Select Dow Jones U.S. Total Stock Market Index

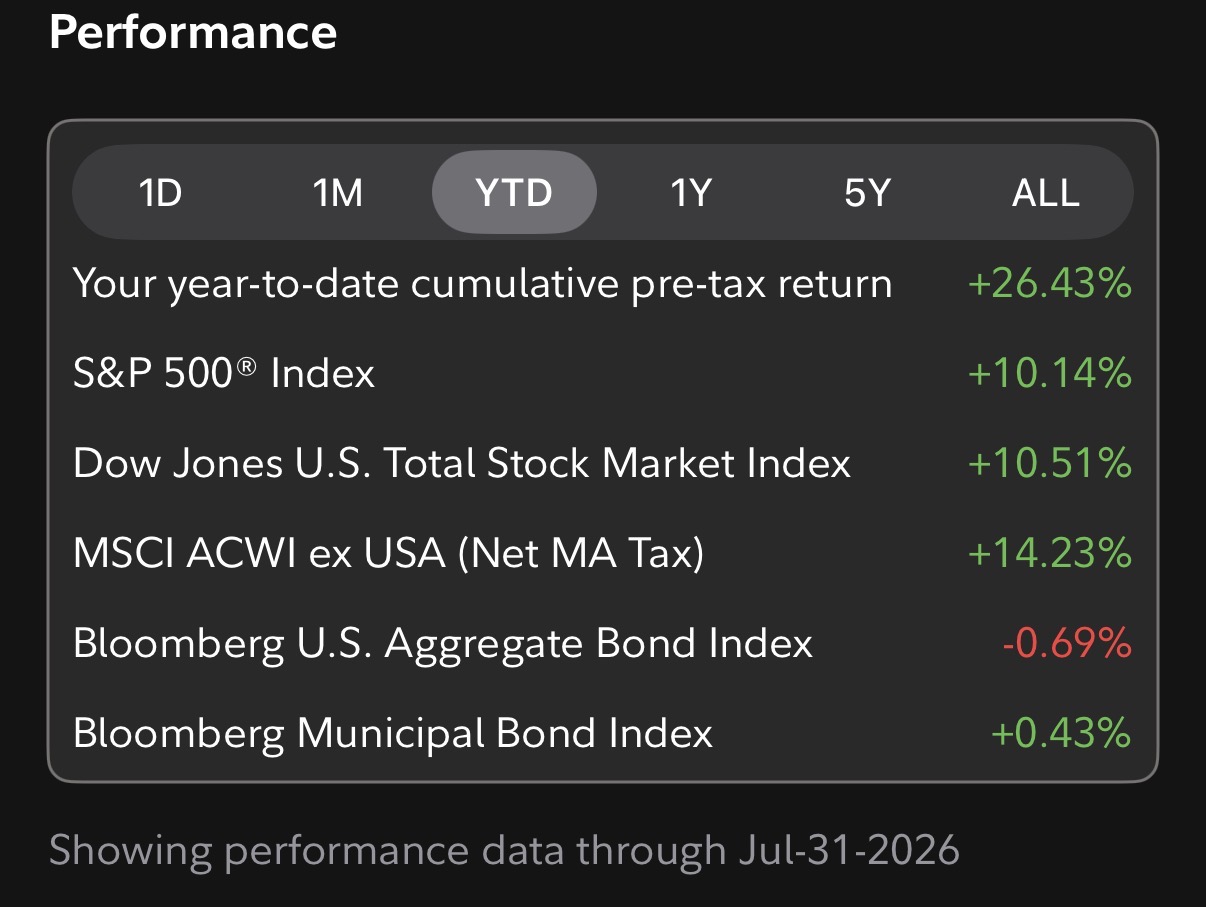coord(462,463)
